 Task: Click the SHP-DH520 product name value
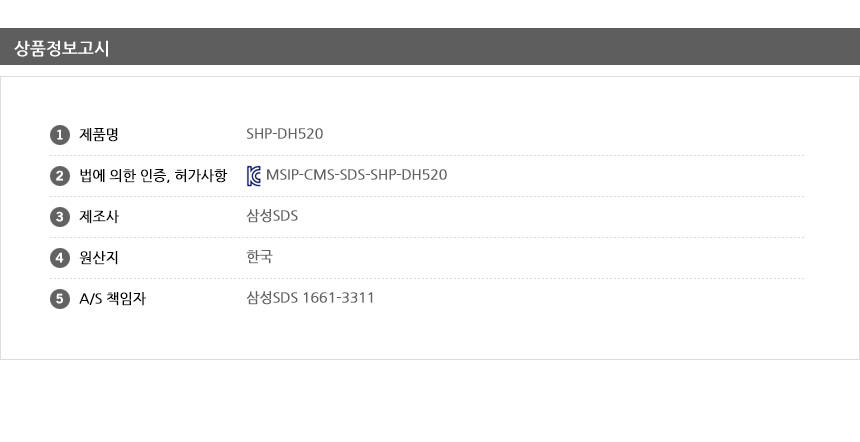click(x=284, y=135)
